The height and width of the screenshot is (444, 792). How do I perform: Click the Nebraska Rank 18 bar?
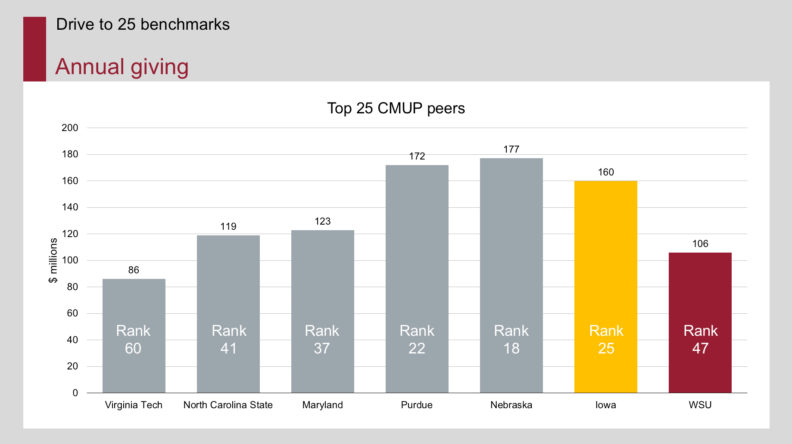pyautogui.click(x=511, y=275)
